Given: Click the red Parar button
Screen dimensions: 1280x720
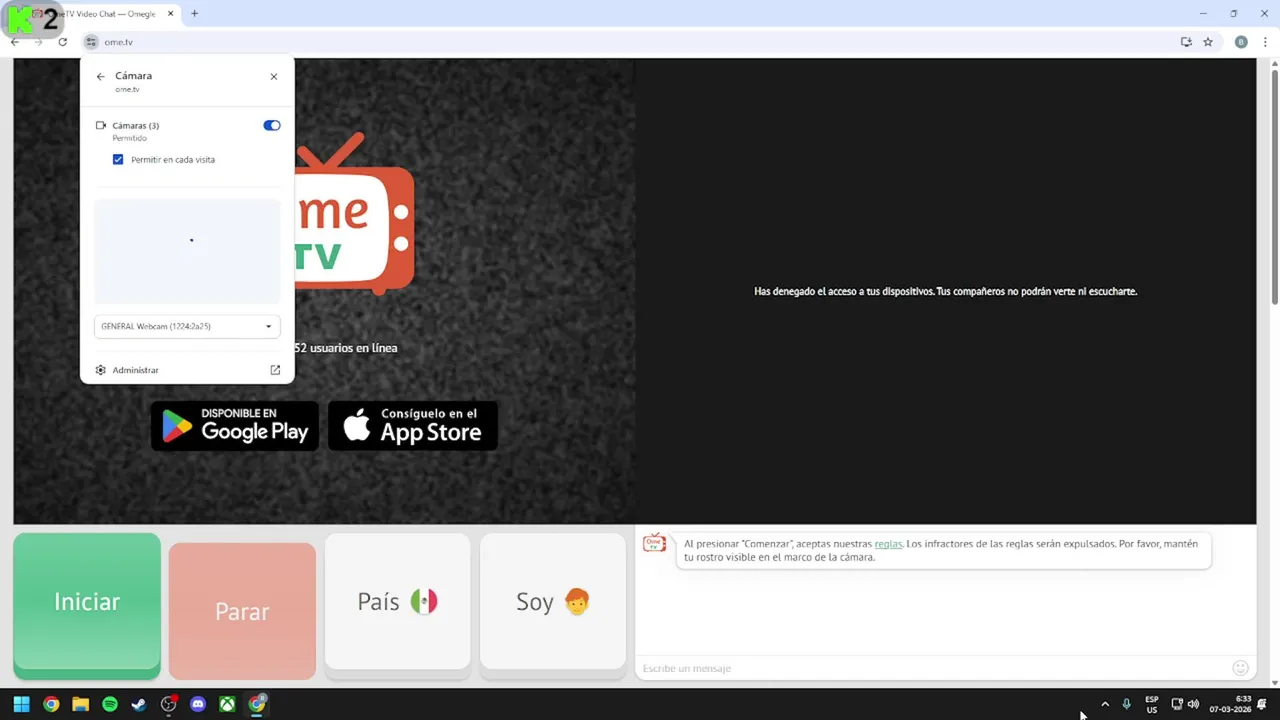Looking at the screenshot, I should tap(242, 611).
